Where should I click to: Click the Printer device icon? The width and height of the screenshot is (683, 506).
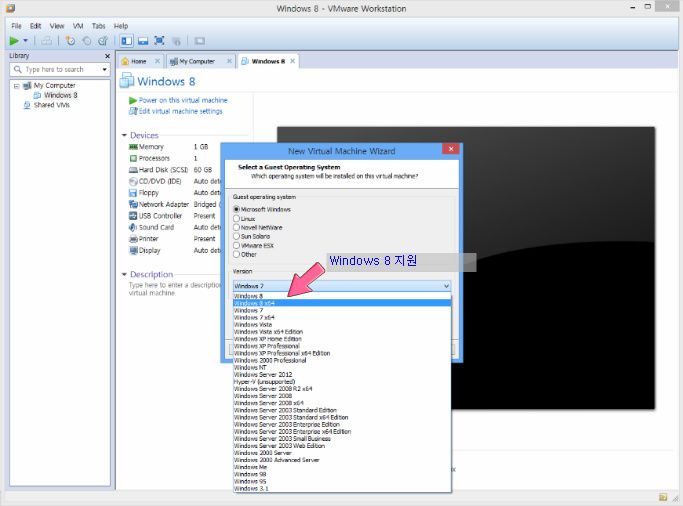(x=133, y=239)
